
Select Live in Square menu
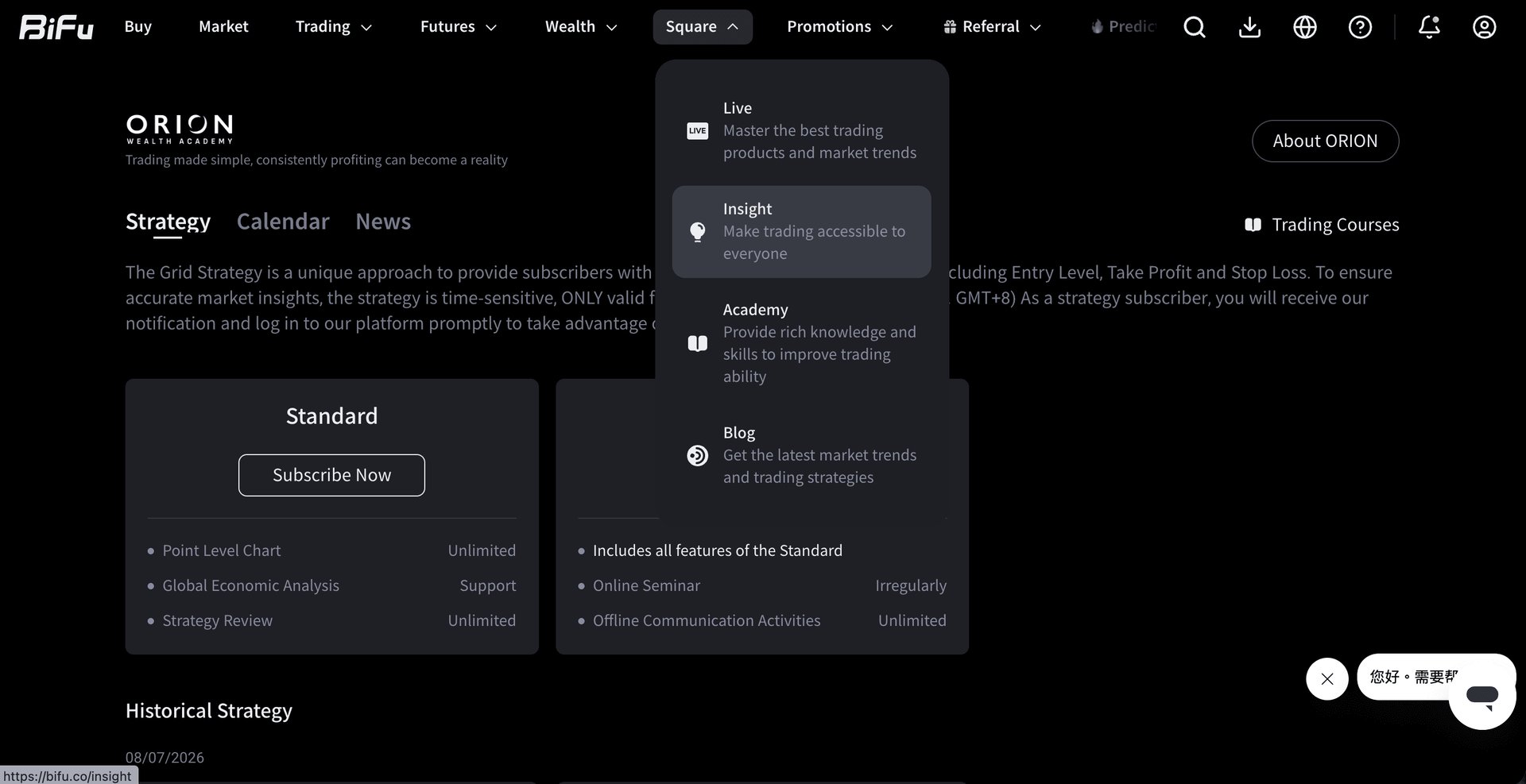pyautogui.click(x=801, y=130)
